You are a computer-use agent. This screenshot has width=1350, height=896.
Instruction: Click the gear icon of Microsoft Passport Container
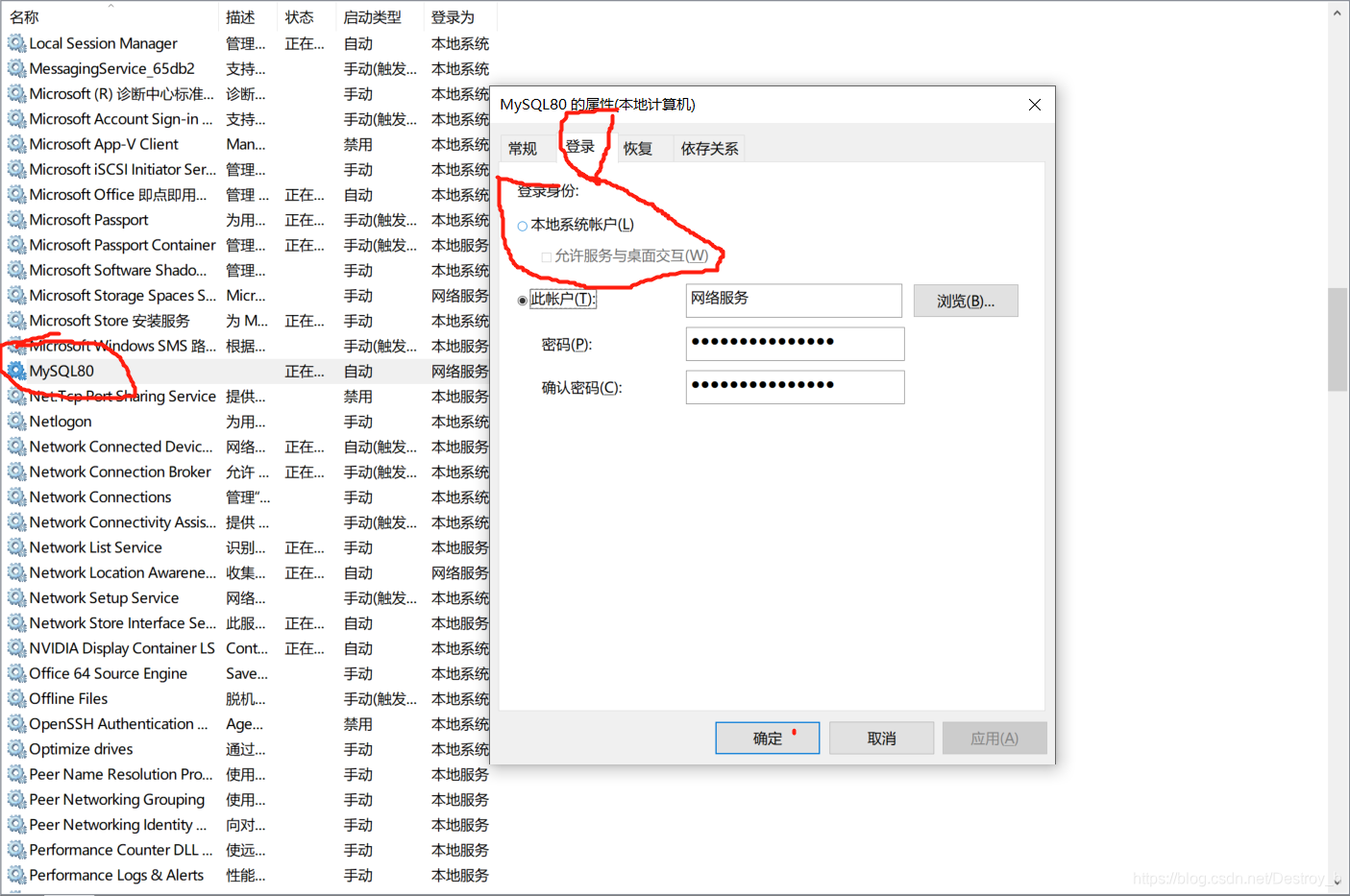tap(16, 245)
